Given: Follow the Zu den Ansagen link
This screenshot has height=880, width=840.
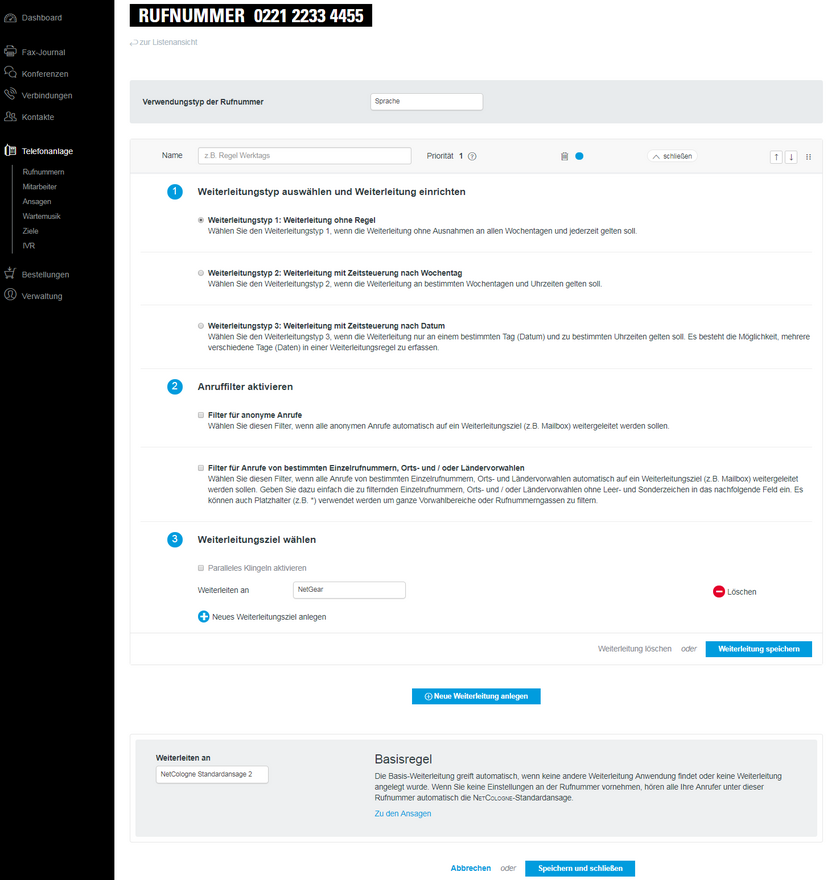Looking at the screenshot, I should coord(402,814).
